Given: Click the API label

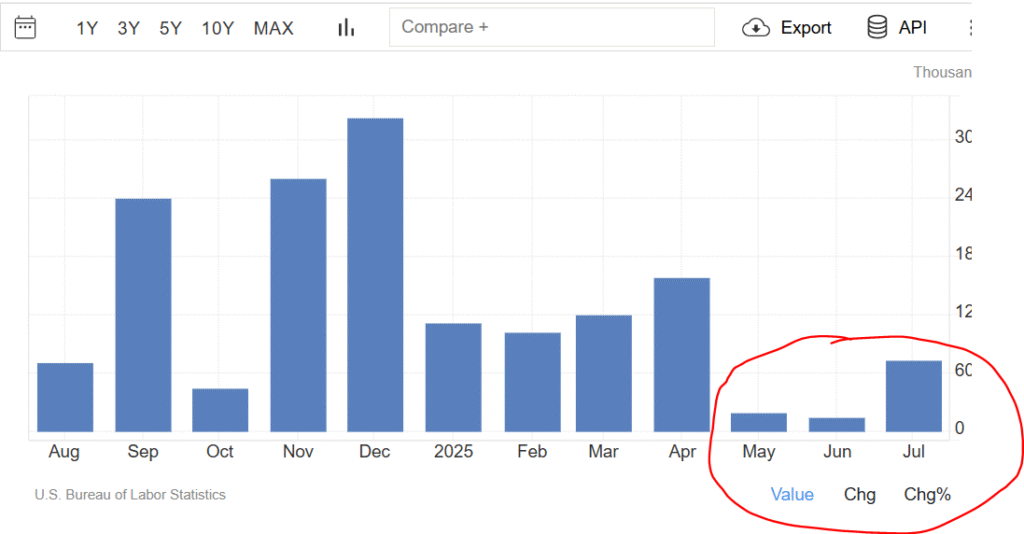Looking at the screenshot, I should pyautogui.click(x=912, y=27).
